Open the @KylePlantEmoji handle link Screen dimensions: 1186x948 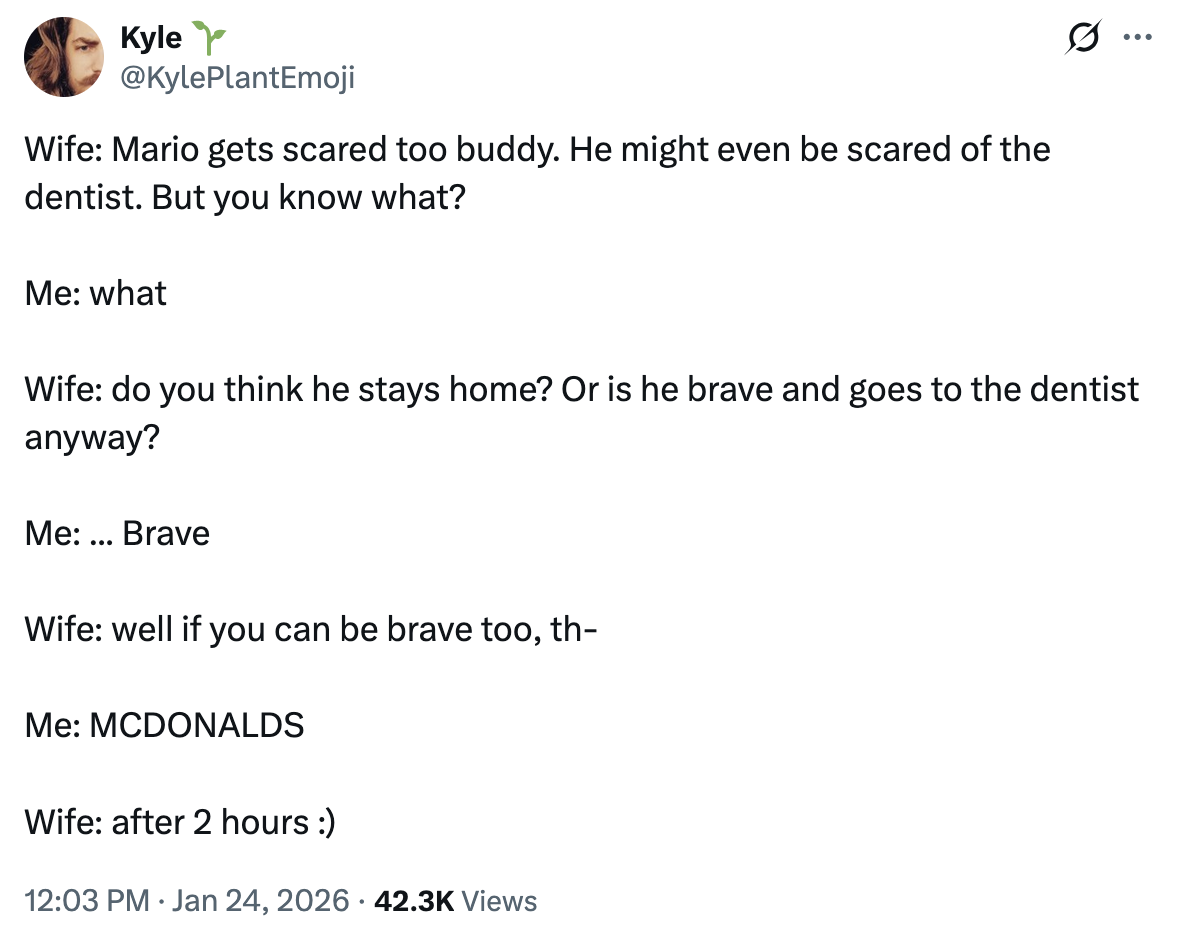tap(237, 77)
